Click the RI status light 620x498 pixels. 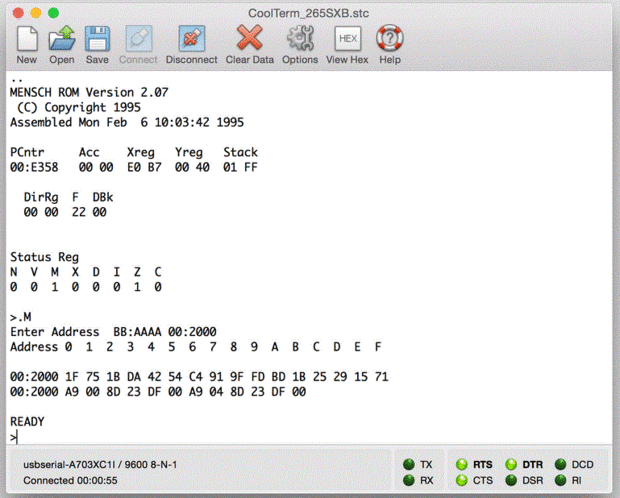click(560, 480)
